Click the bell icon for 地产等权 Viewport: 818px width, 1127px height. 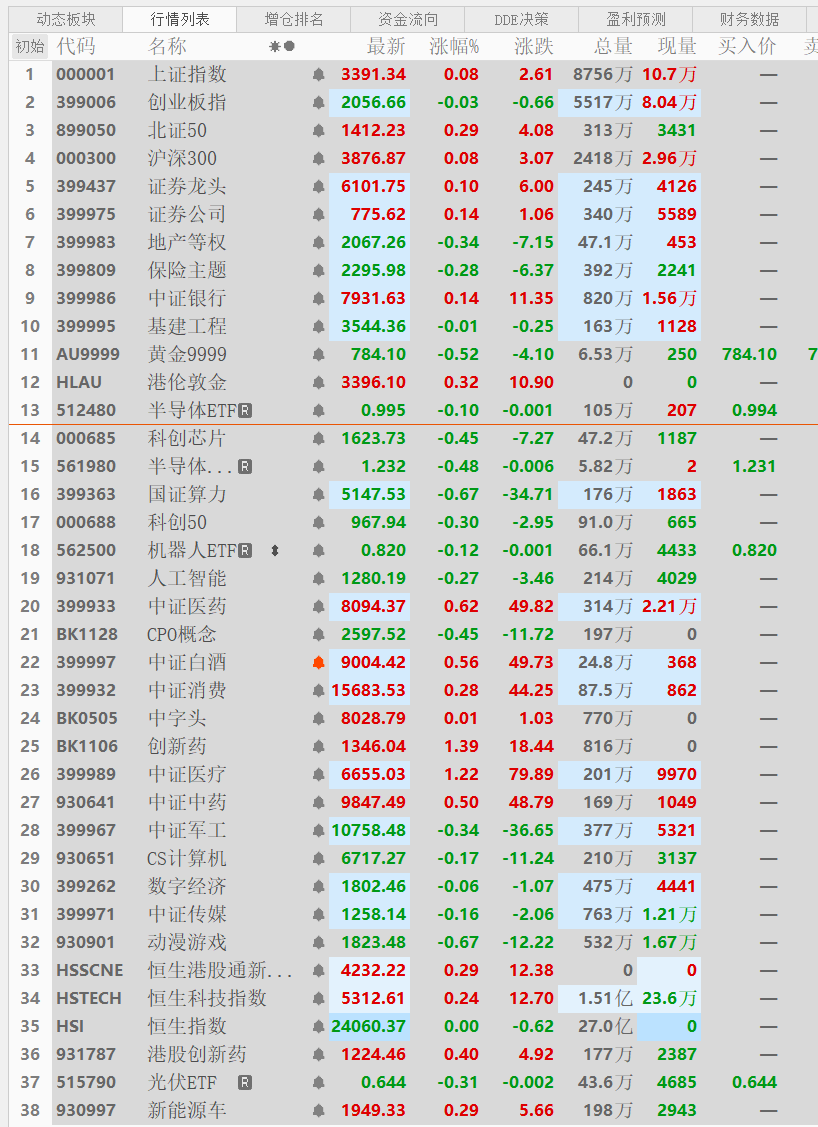tap(318, 242)
